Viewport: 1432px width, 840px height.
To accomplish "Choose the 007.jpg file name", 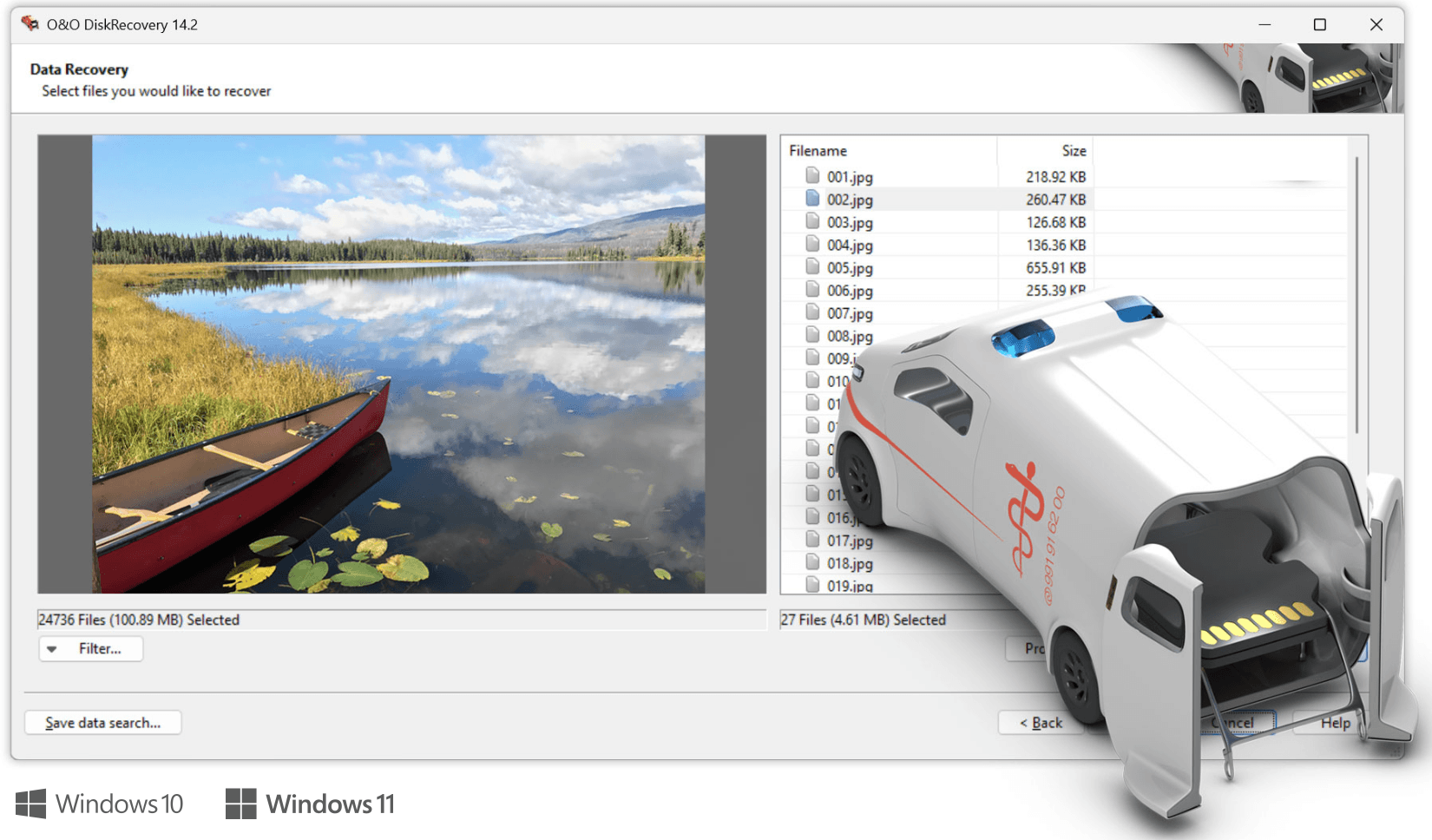I will coord(850,313).
